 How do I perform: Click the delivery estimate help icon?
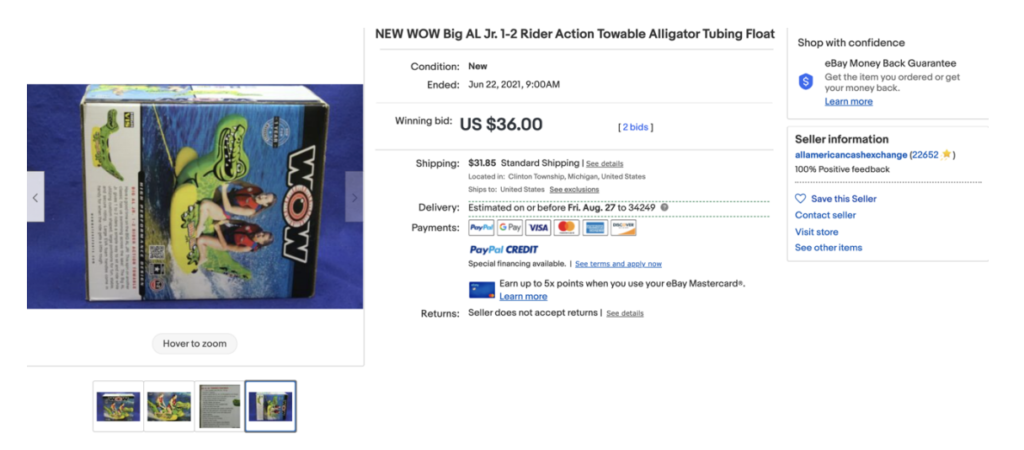[664, 207]
